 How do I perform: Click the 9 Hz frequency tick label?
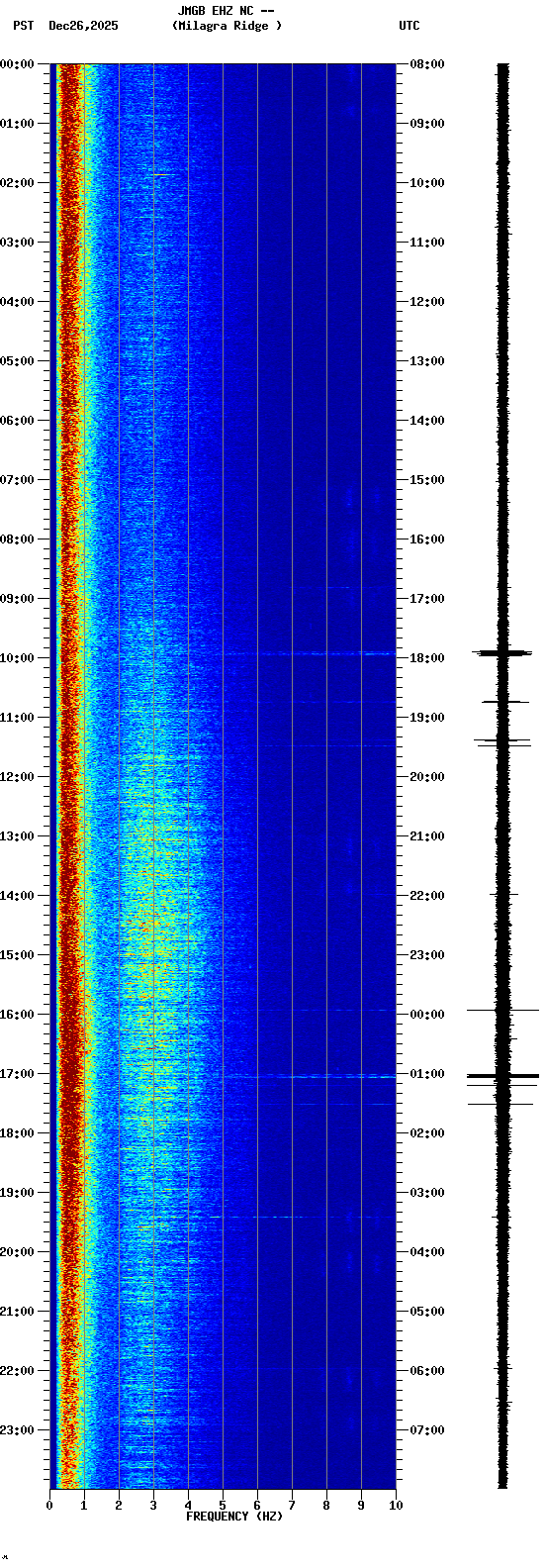tap(361, 1506)
